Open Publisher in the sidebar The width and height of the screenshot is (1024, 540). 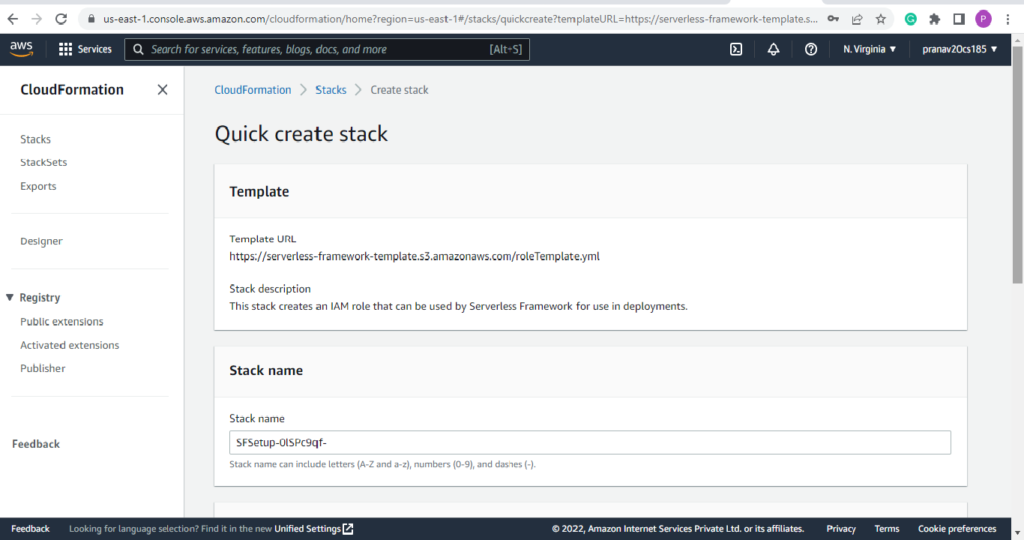[x=42, y=368]
